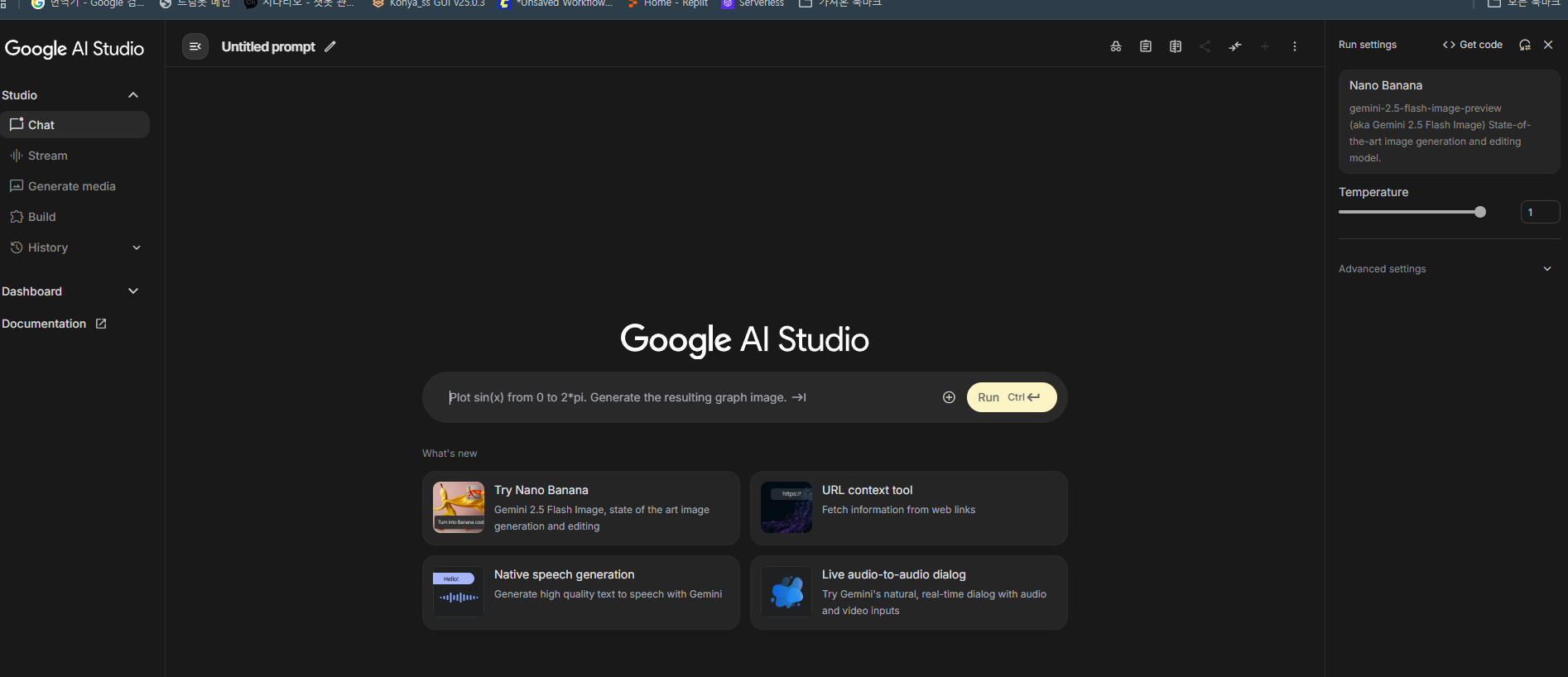Open system instructions clipboard icon
1568x677 pixels.
click(1146, 46)
